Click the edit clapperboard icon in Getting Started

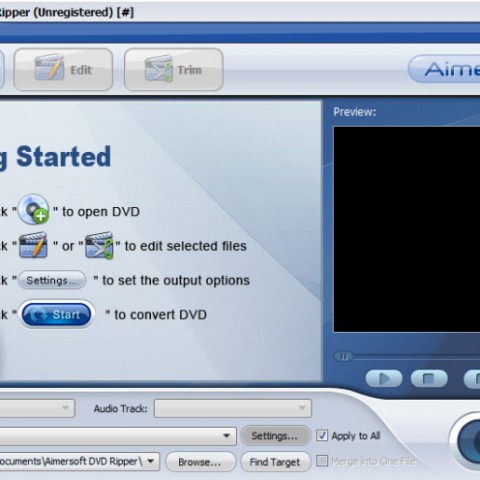pos(33,245)
